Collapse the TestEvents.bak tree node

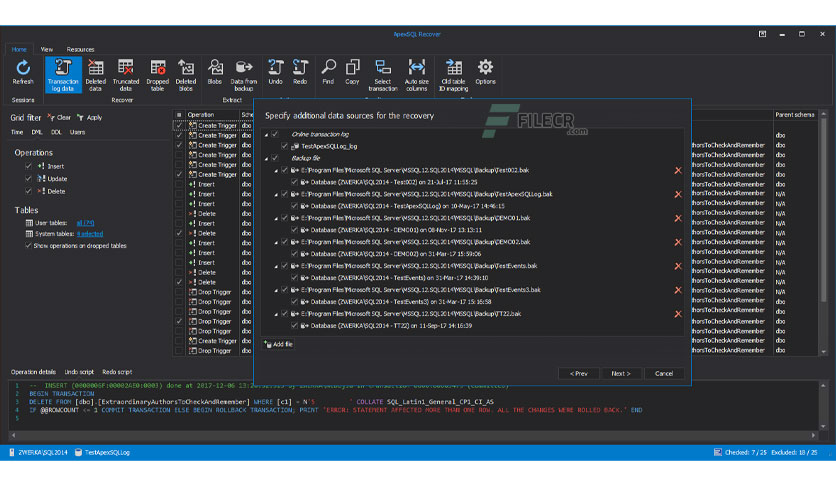(x=276, y=267)
